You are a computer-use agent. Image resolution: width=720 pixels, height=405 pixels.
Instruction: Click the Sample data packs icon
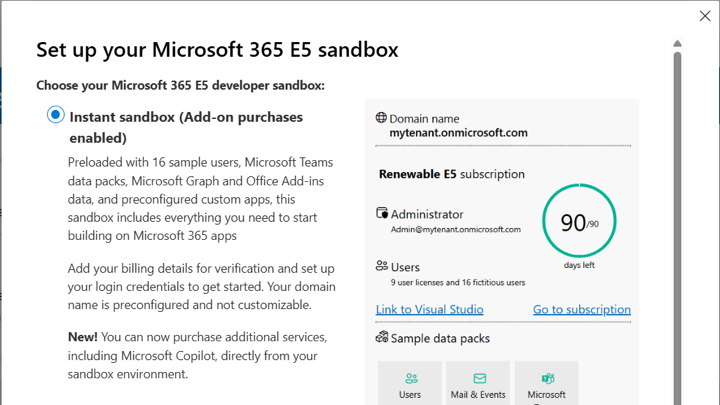[382, 337]
